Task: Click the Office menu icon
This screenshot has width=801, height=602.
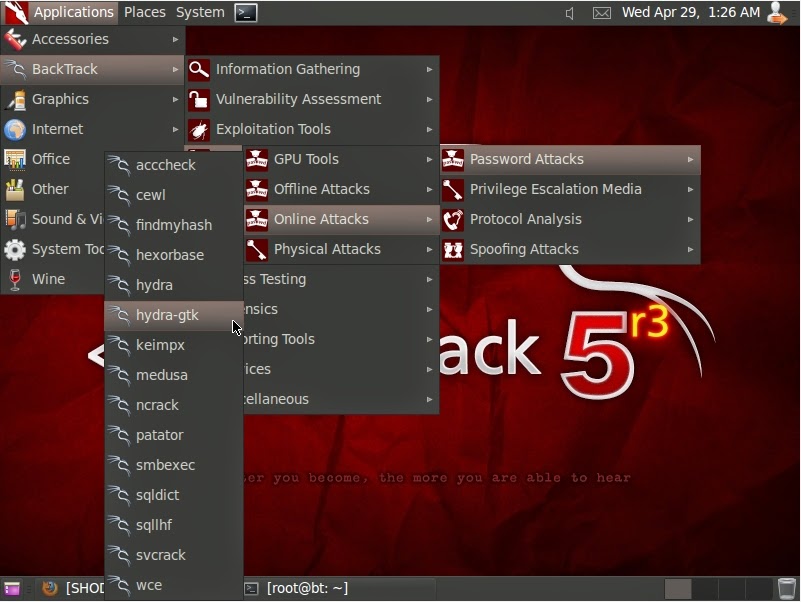Action: 15,159
